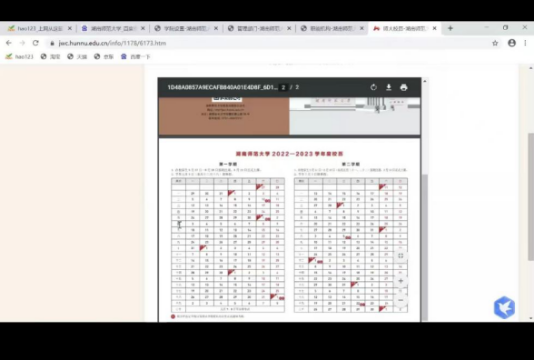Zoom out with the minus button
The width and height of the screenshot is (534, 360).
(x=401, y=300)
